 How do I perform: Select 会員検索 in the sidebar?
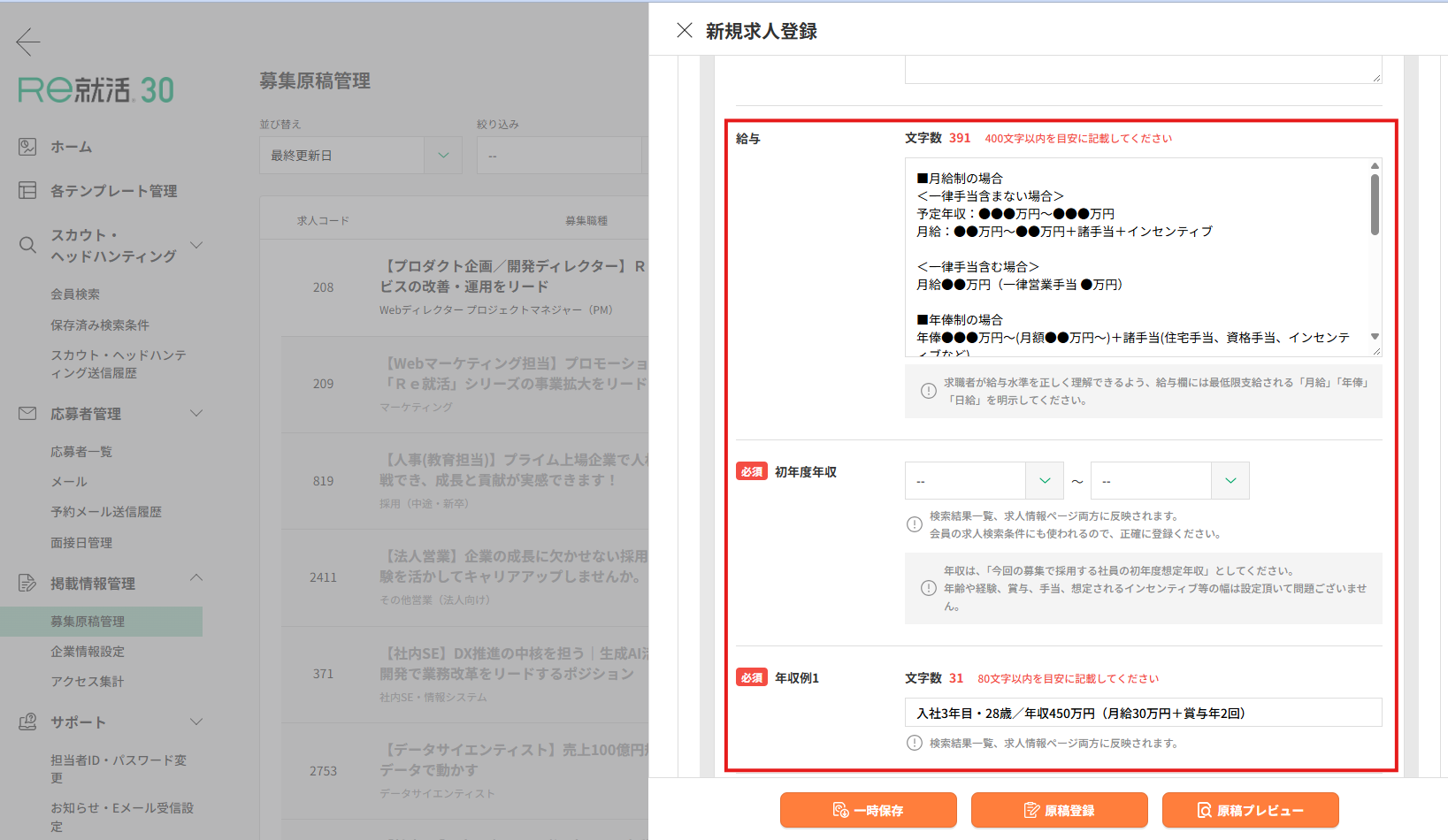pyautogui.click(x=75, y=294)
